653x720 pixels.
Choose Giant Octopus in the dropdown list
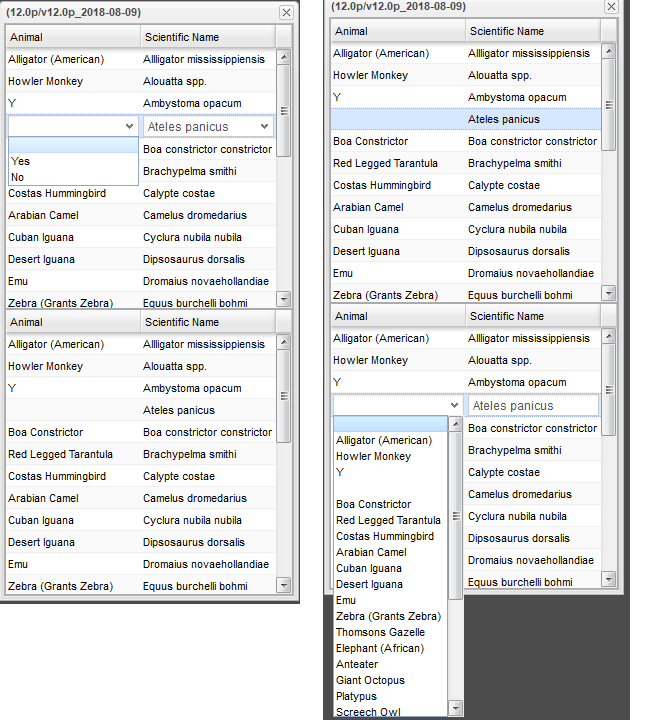[370, 680]
